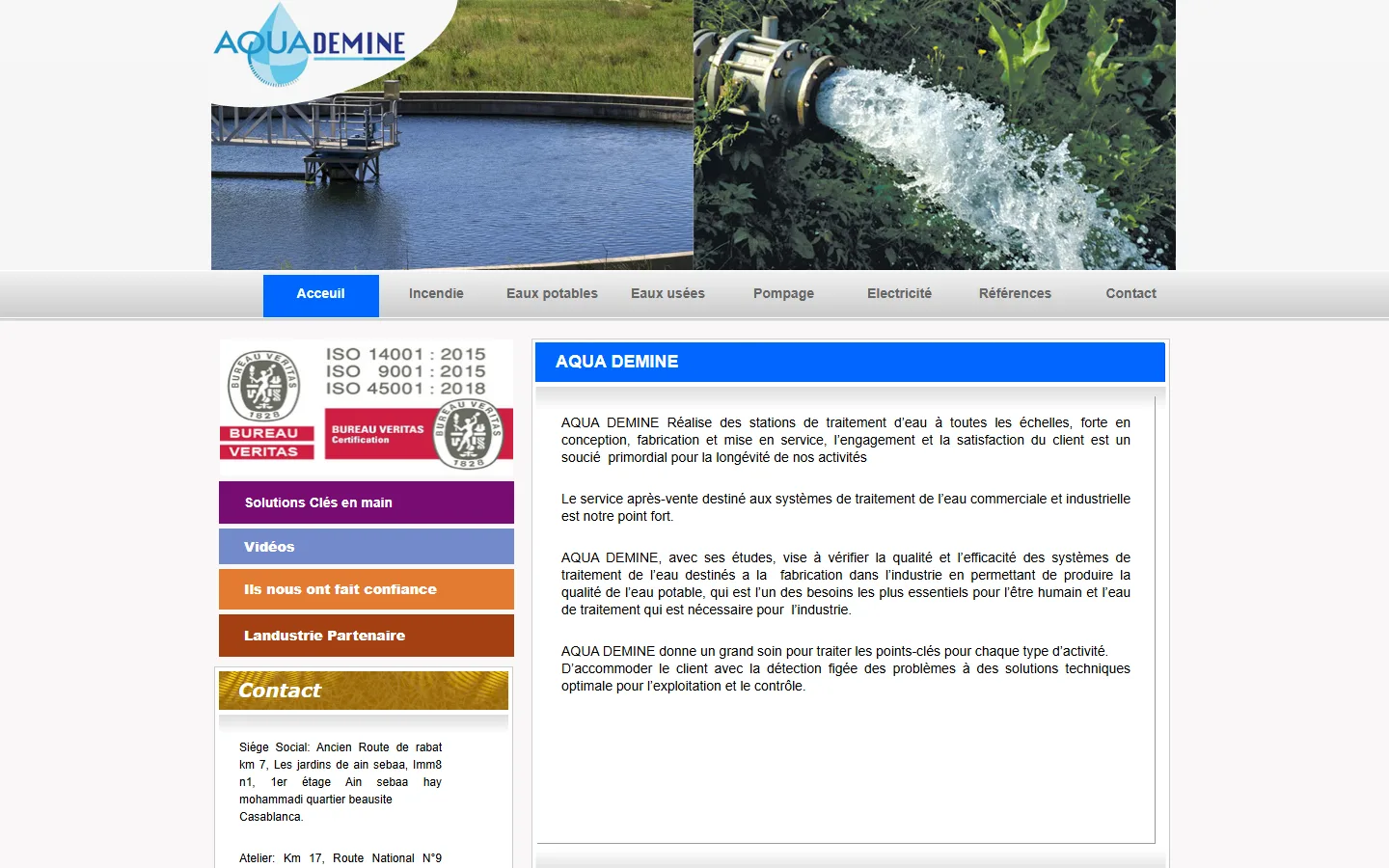The height and width of the screenshot is (868, 1389).
Task: Click the paragraph starting 'Le service après-vente'
Action: coord(846,507)
